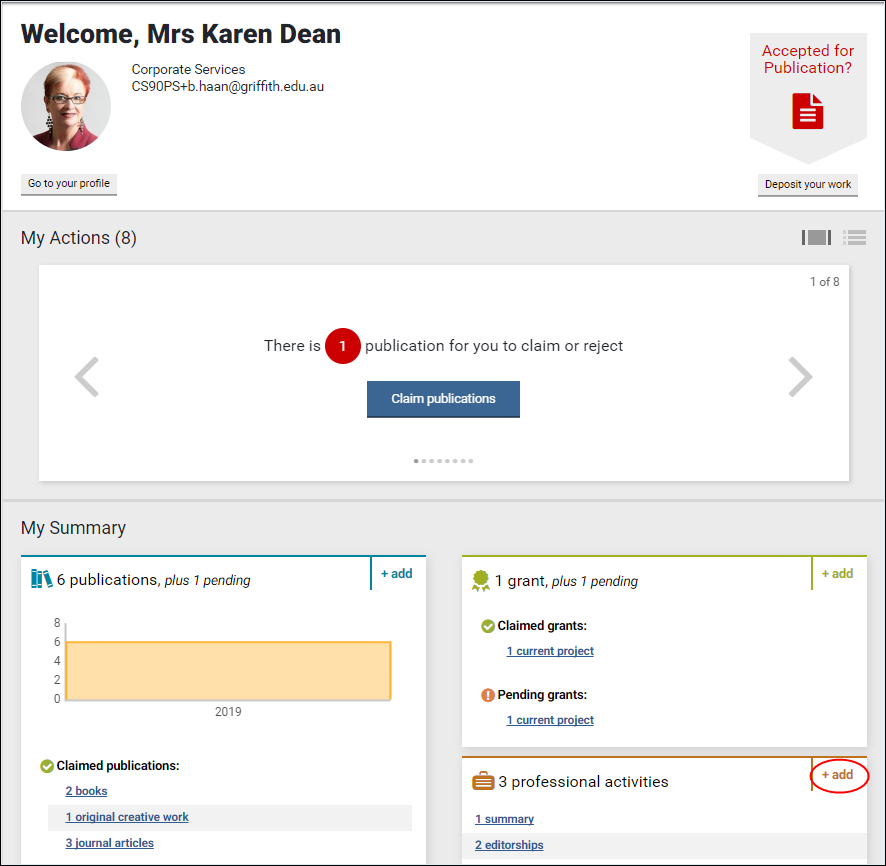
Task: Open Go to your profile
Action: [x=69, y=184]
